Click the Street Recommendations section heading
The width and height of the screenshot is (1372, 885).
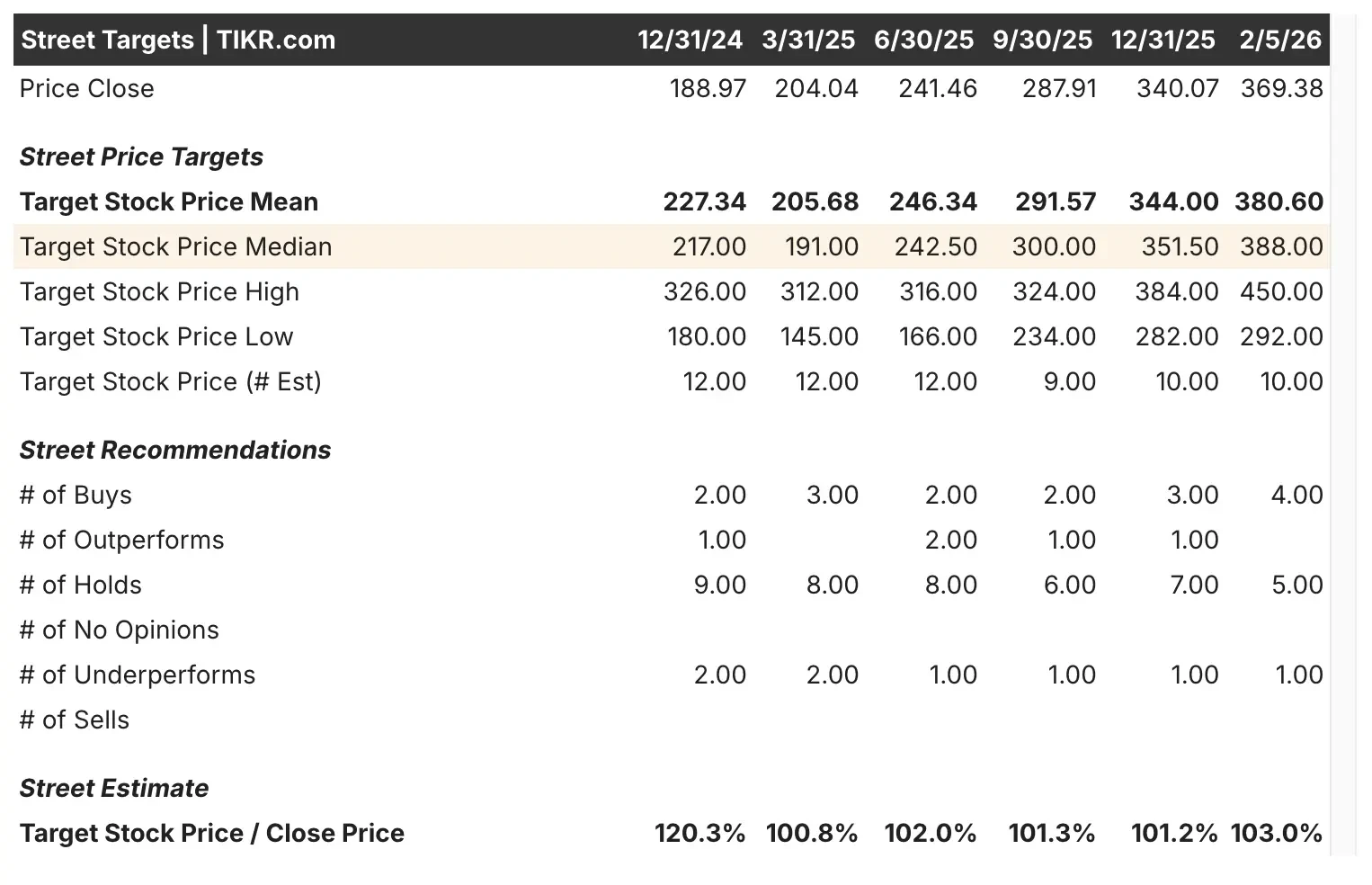point(175,450)
